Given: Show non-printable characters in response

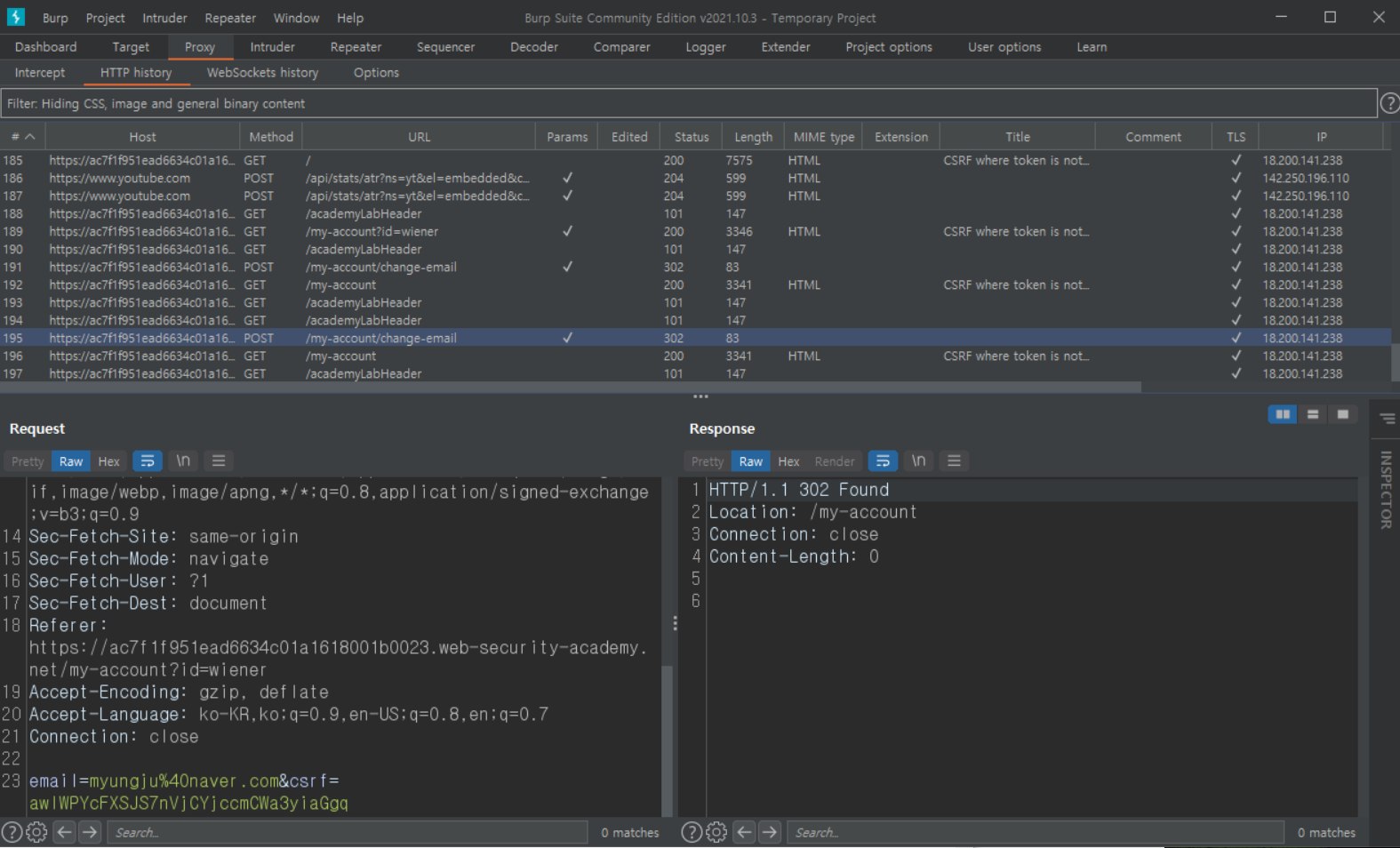Looking at the screenshot, I should (x=918, y=461).
